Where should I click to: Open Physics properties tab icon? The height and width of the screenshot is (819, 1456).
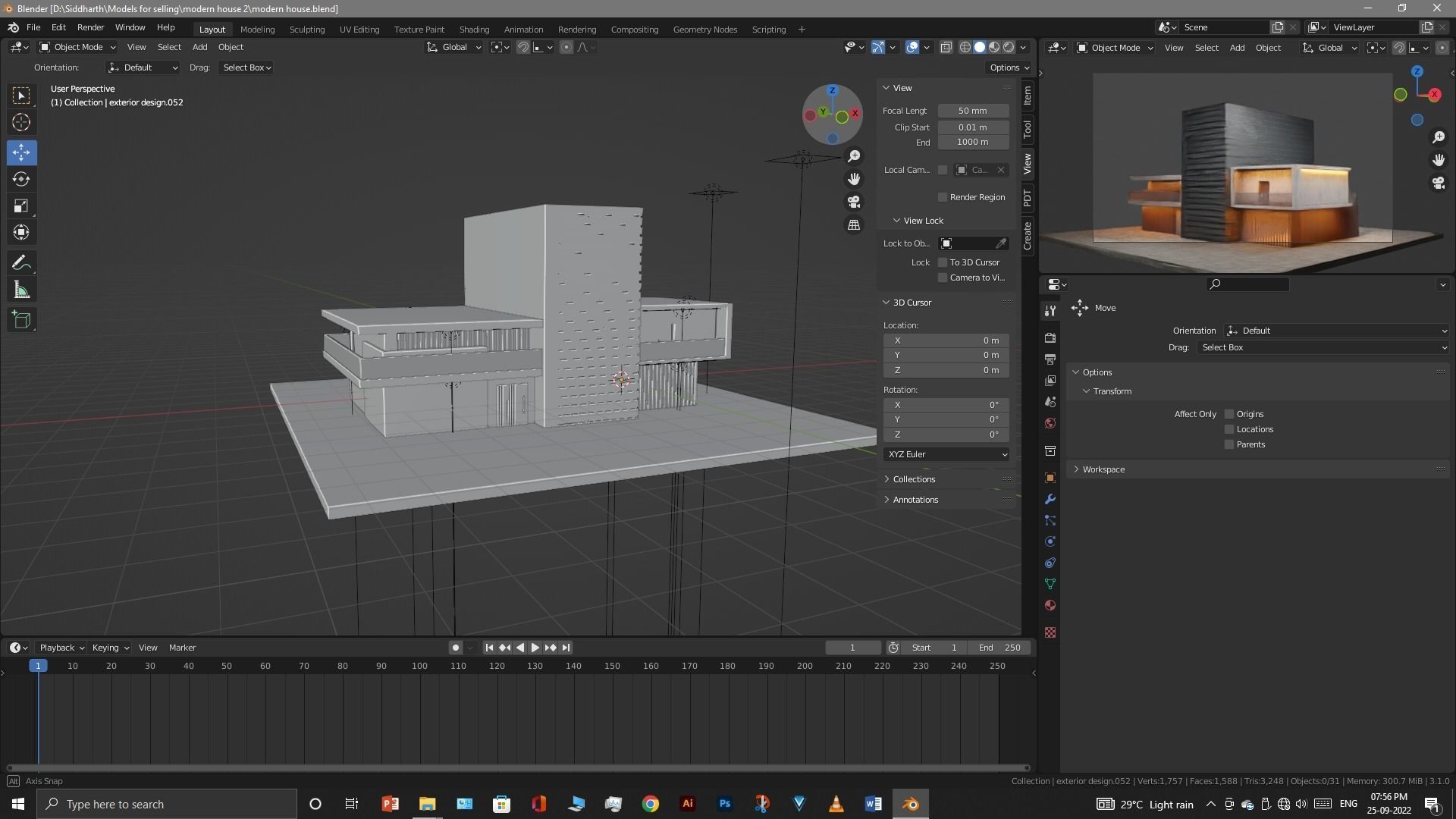1050,541
